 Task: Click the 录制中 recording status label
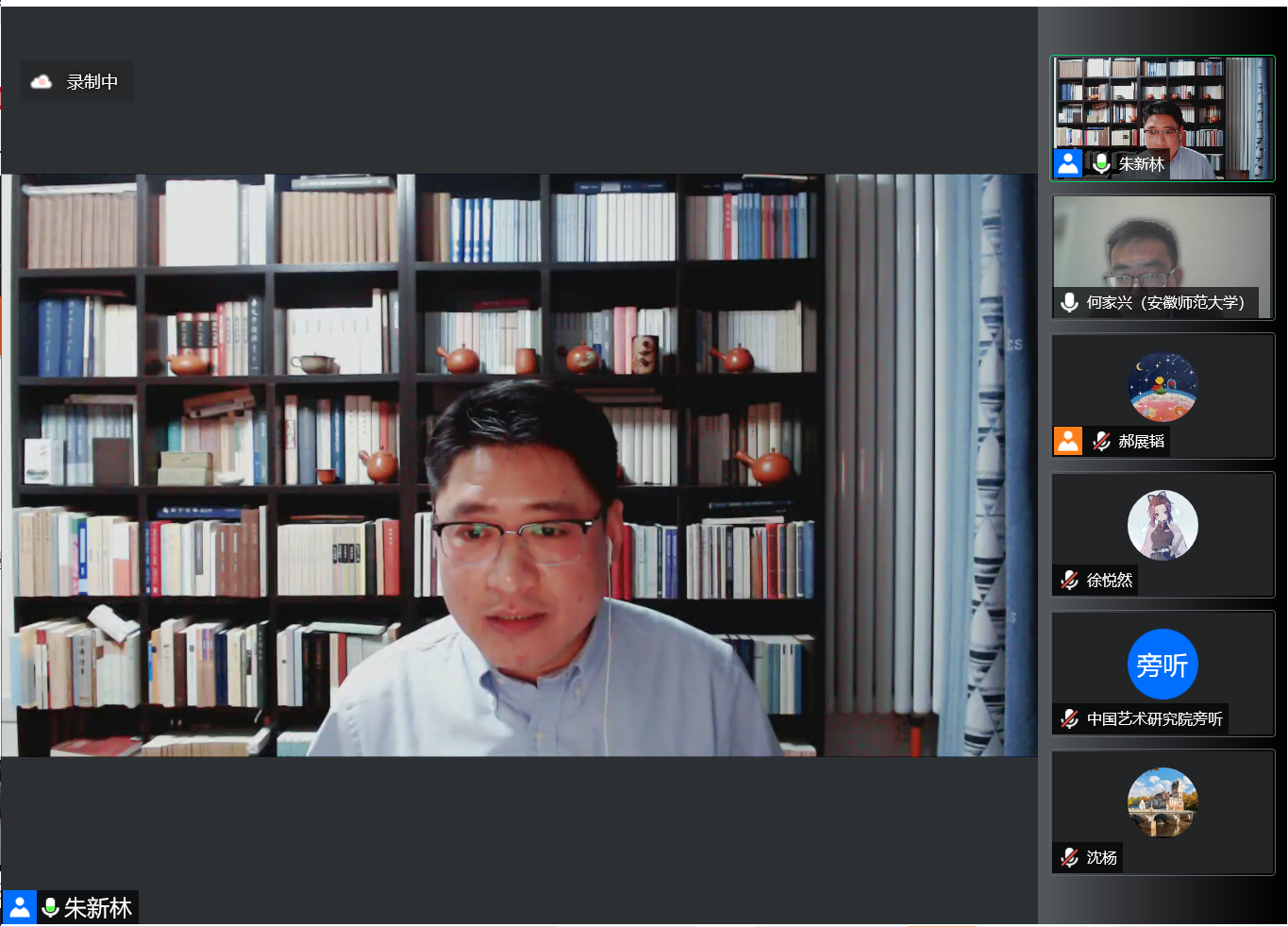(x=92, y=82)
